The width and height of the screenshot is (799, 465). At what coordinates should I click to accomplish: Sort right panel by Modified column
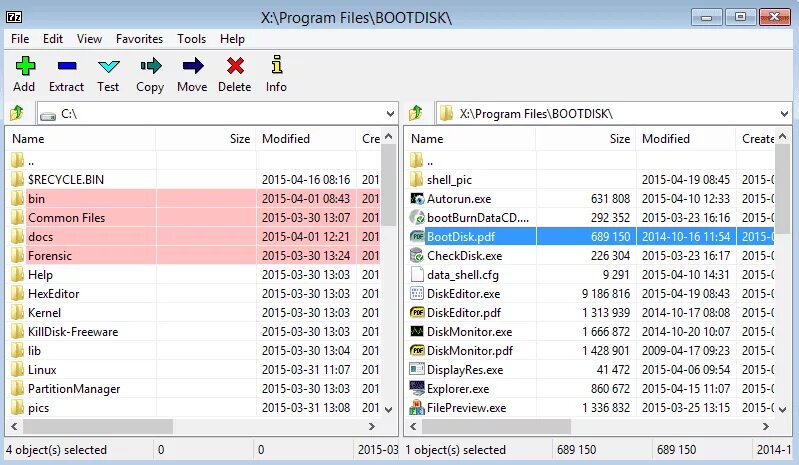pyautogui.click(x=686, y=139)
